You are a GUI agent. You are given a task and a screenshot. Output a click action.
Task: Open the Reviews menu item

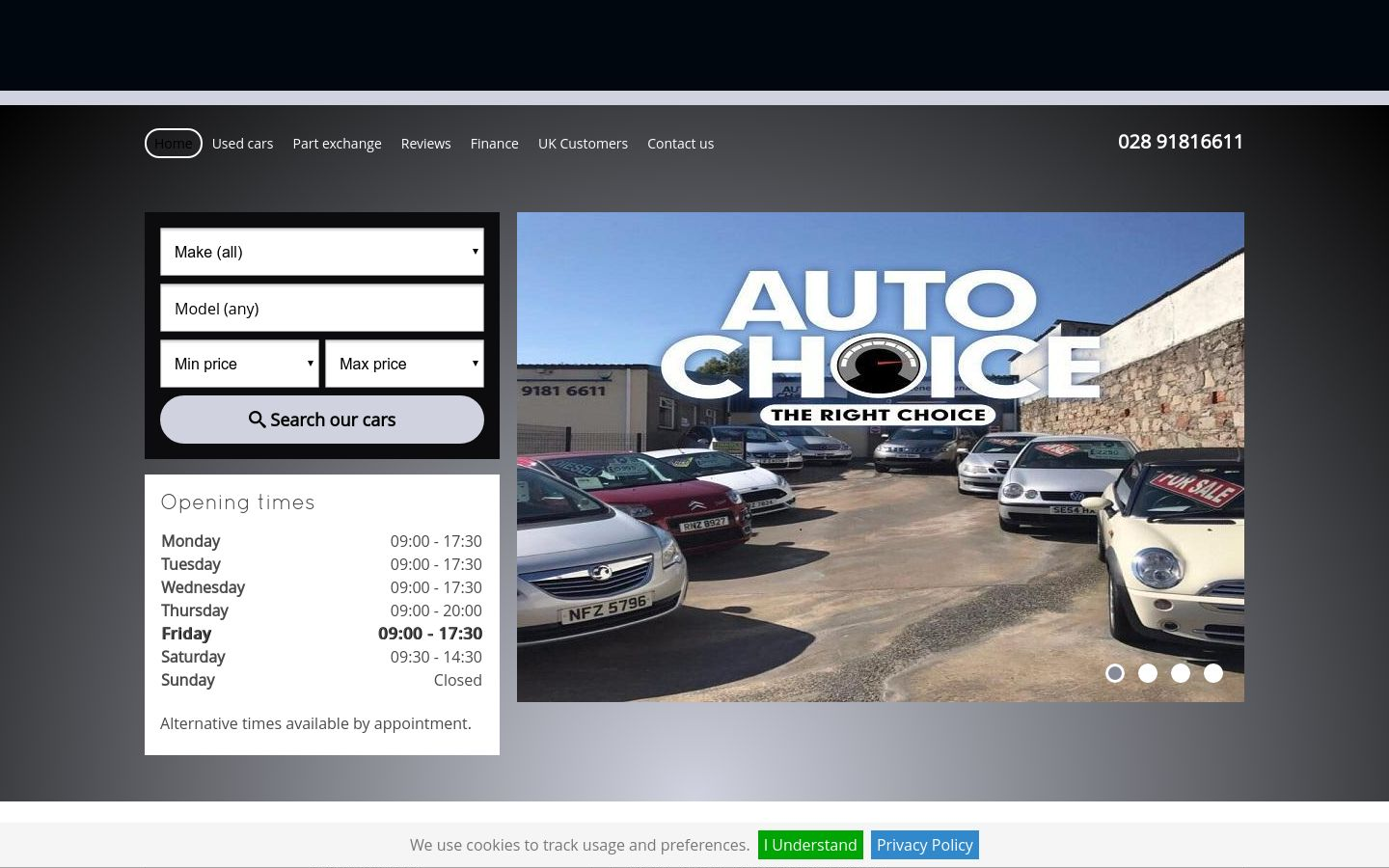(x=425, y=143)
